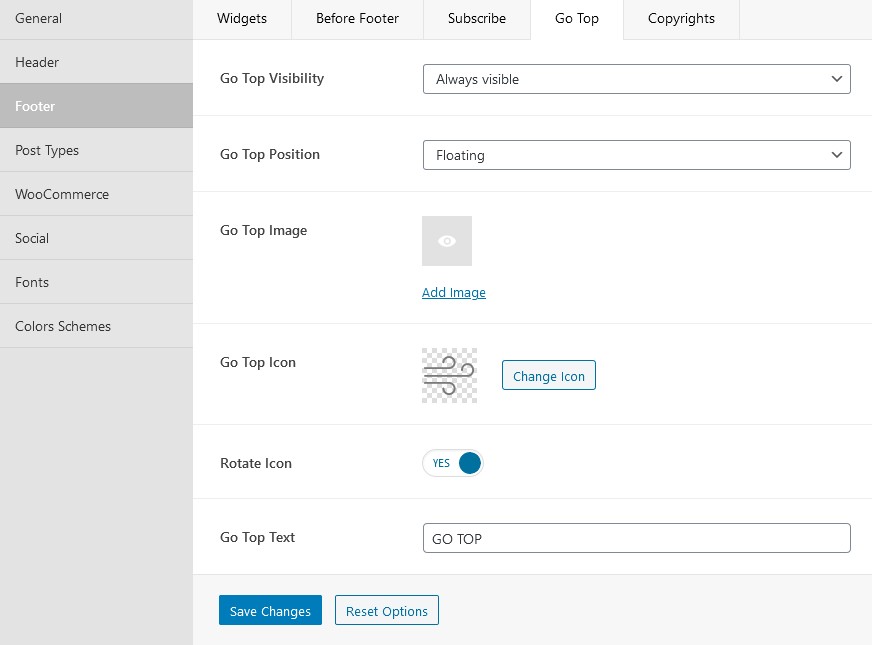Open the Fonts section in sidebar
This screenshot has width=872, height=645.
pos(96,282)
